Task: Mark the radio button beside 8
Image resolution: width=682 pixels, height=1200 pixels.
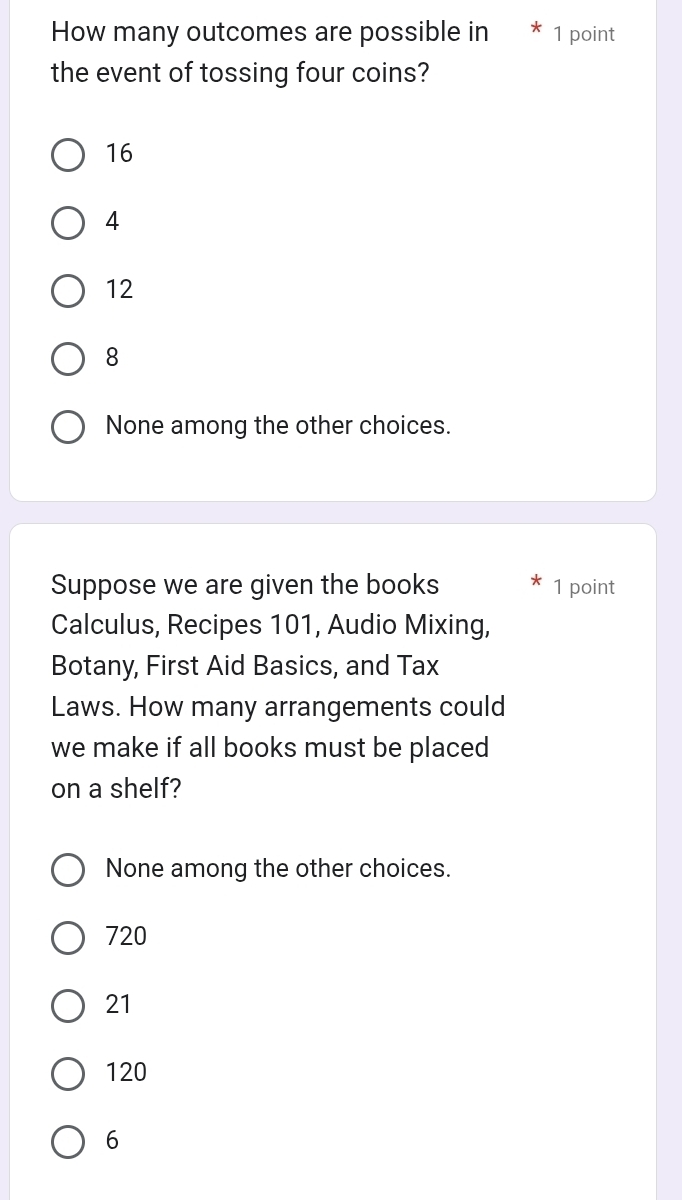Action: click(x=68, y=359)
